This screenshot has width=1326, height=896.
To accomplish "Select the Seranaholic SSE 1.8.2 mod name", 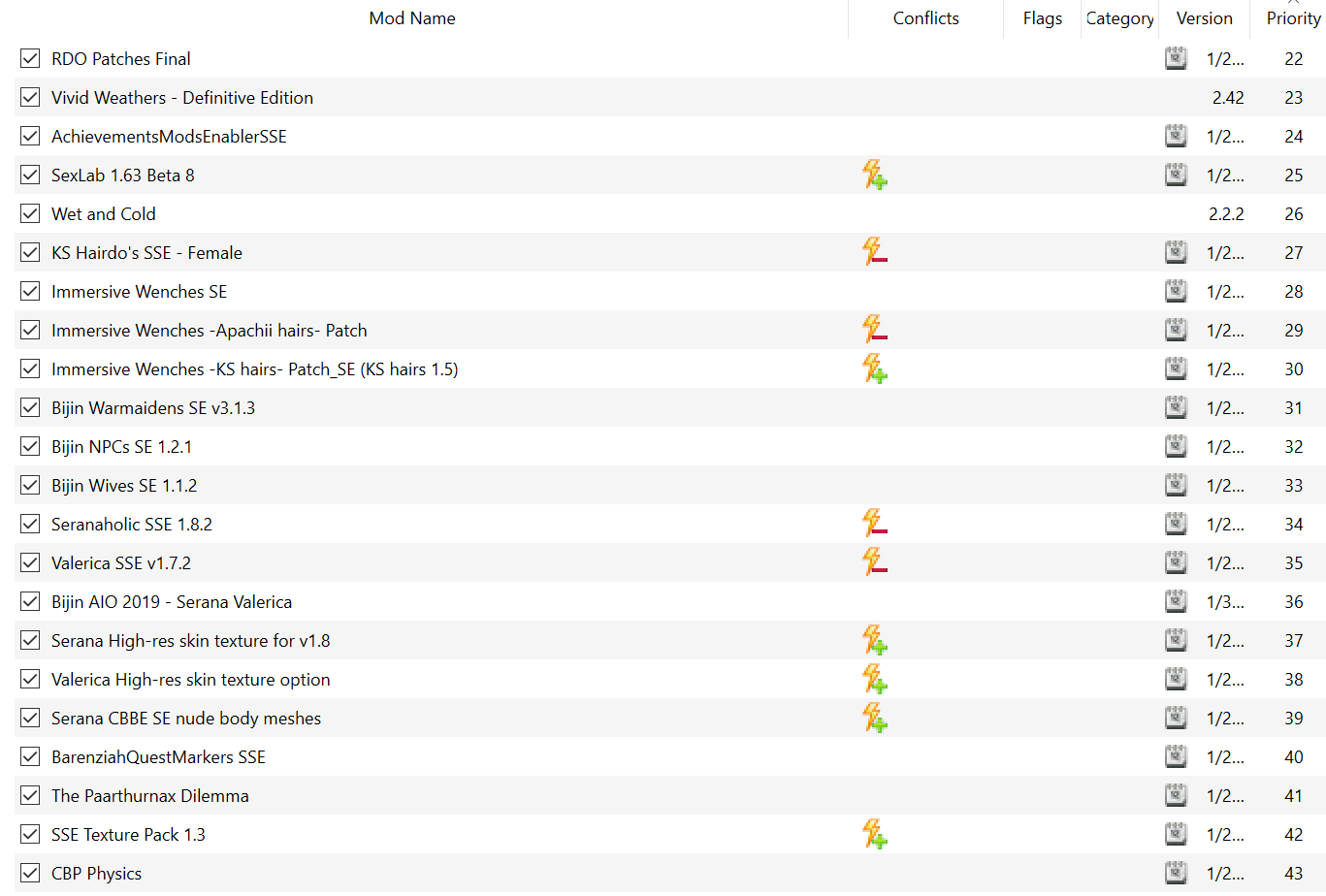I will [132, 525].
